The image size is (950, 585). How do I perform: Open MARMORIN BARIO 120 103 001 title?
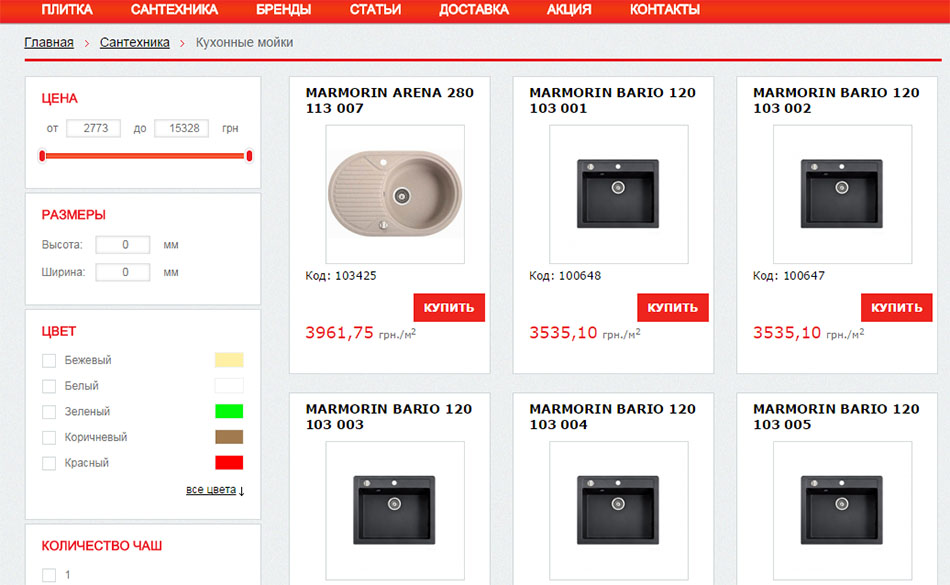pos(613,101)
